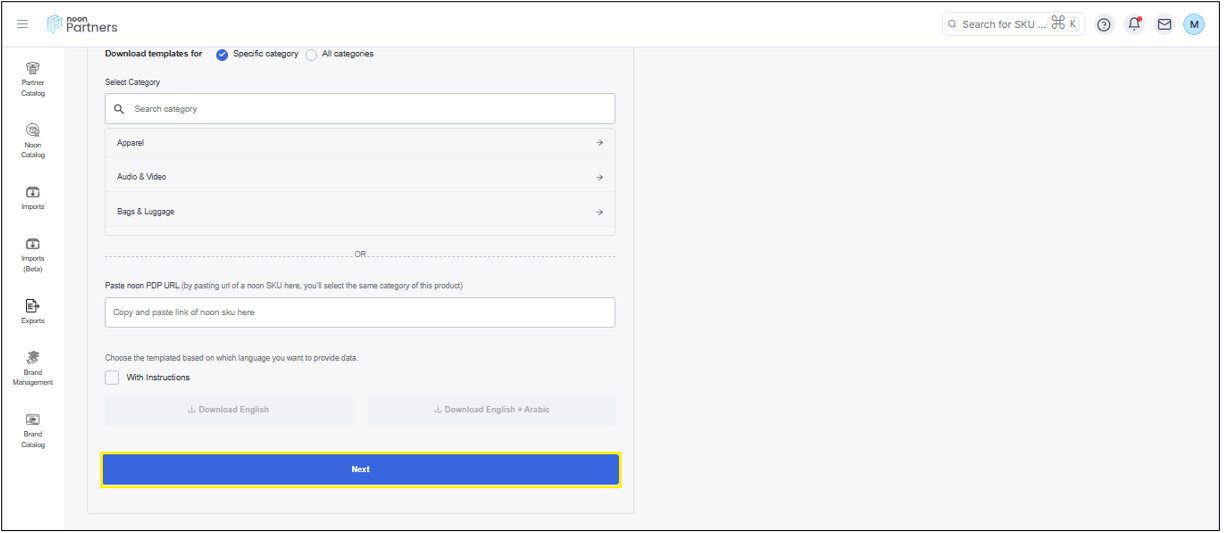Click the noon Partners logo
This screenshot has height=533, width=1226.
[83, 24]
